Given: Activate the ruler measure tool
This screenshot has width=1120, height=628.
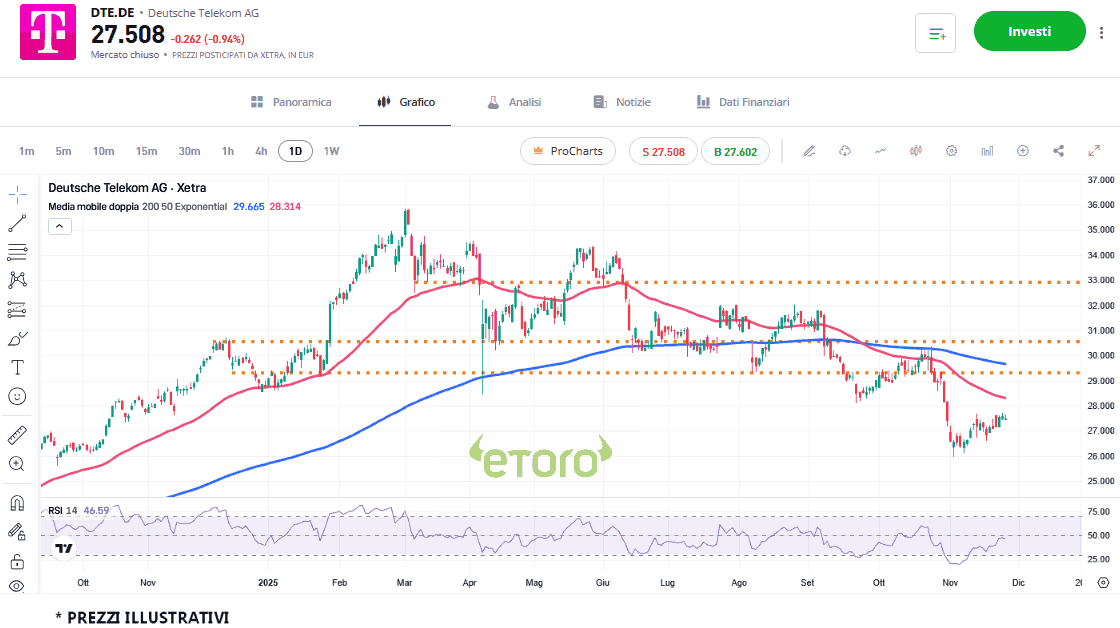Looking at the screenshot, I should pos(17,435).
